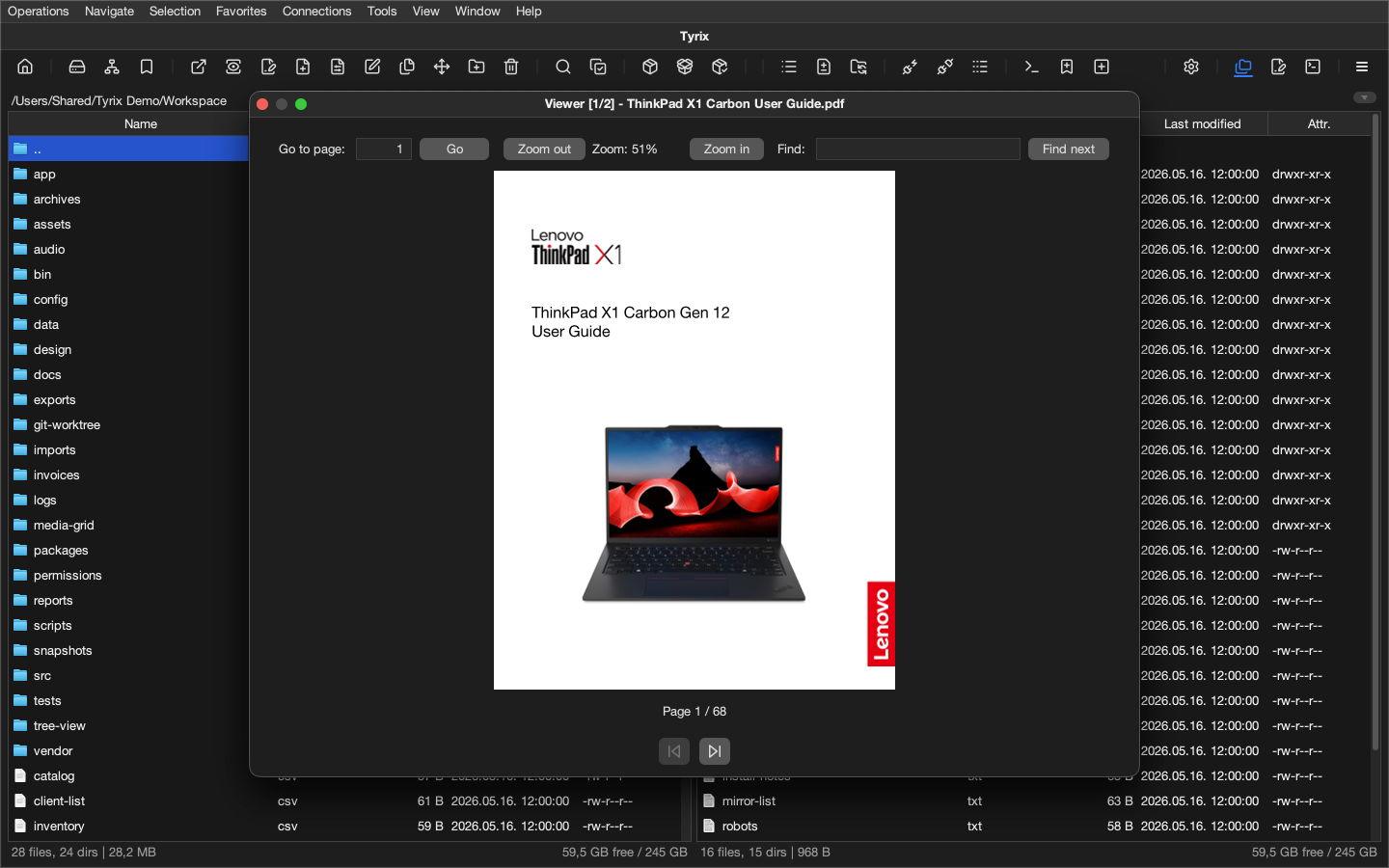Click the edit file pencil-page icon
Screen dimensions: 1389x868
[x=268, y=67]
